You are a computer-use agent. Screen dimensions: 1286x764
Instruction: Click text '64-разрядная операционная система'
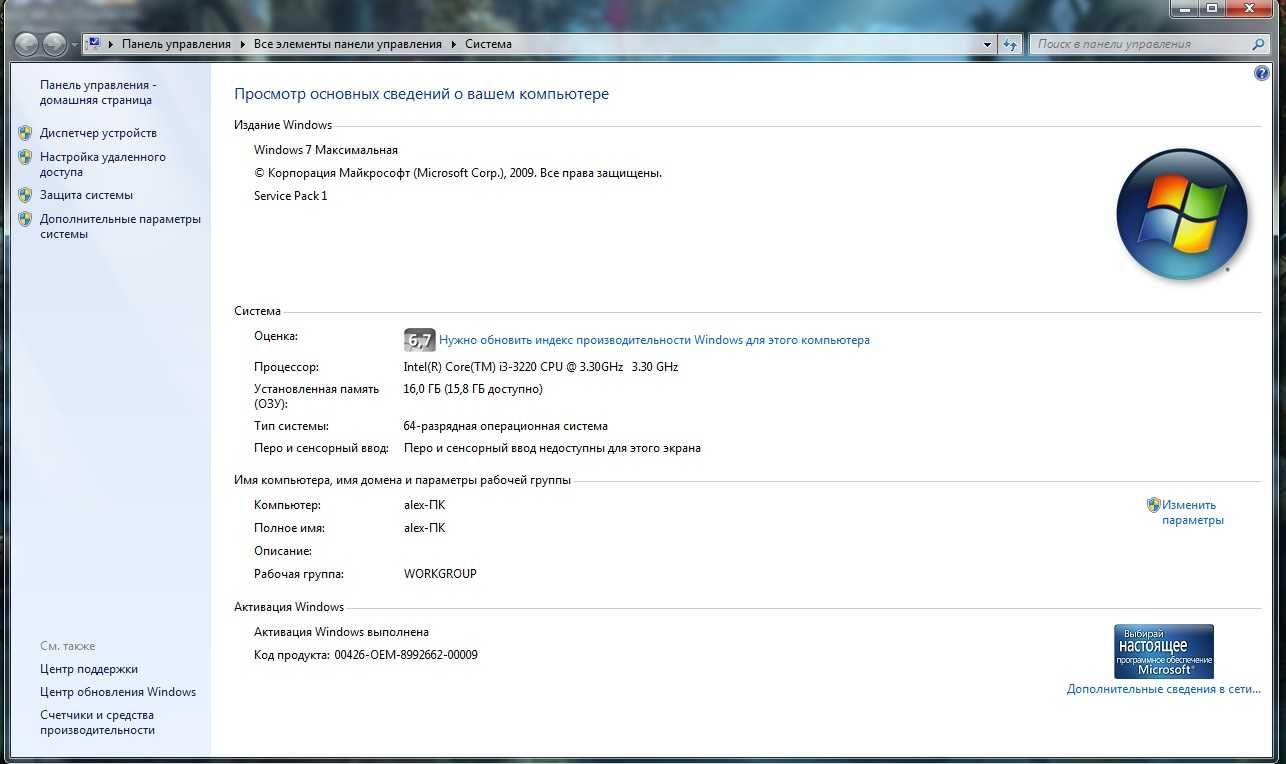[506, 426]
